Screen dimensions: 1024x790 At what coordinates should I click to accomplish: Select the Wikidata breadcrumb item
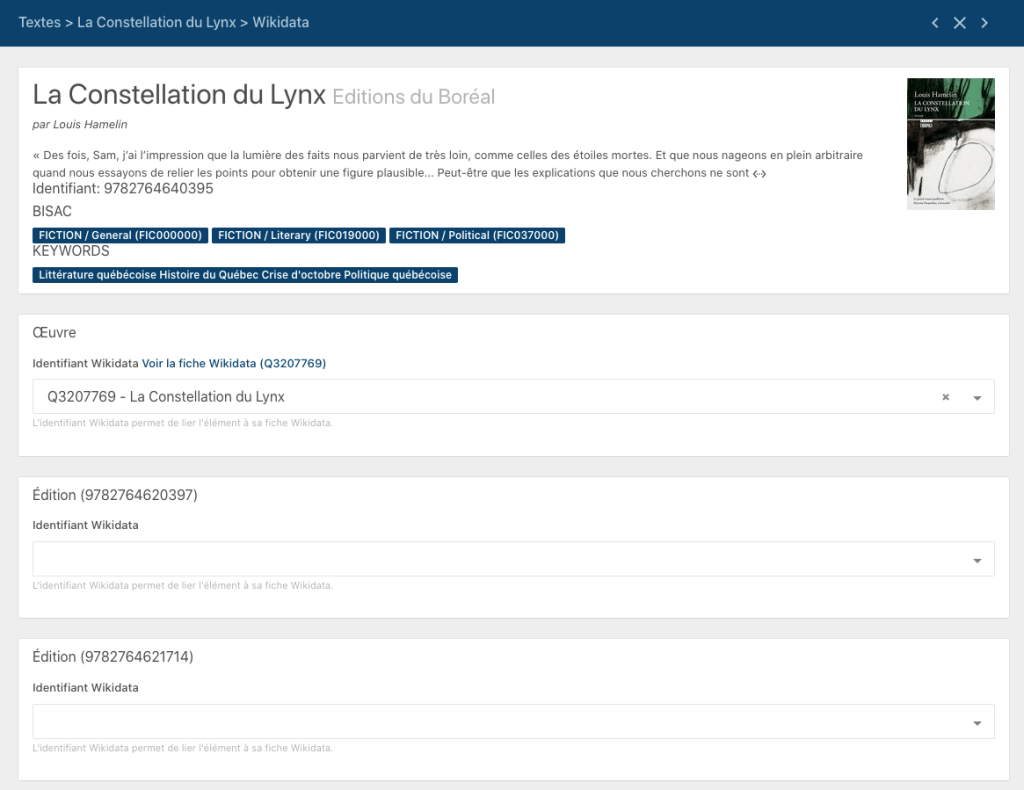pyautogui.click(x=280, y=22)
